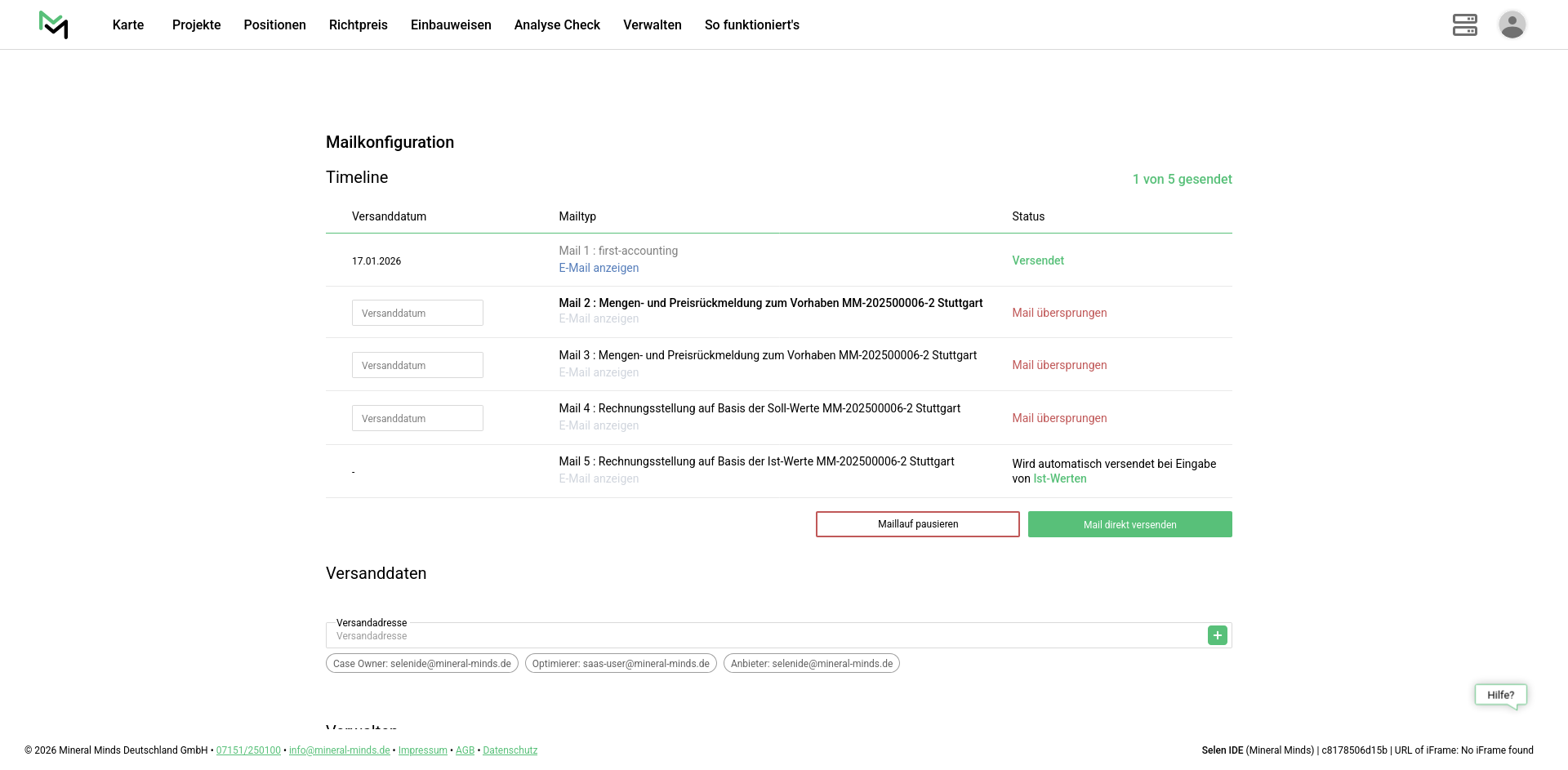1568x770 pixels.
Task: Show Mail 1 via E-Mail anzeigen
Action: (x=599, y=268)
